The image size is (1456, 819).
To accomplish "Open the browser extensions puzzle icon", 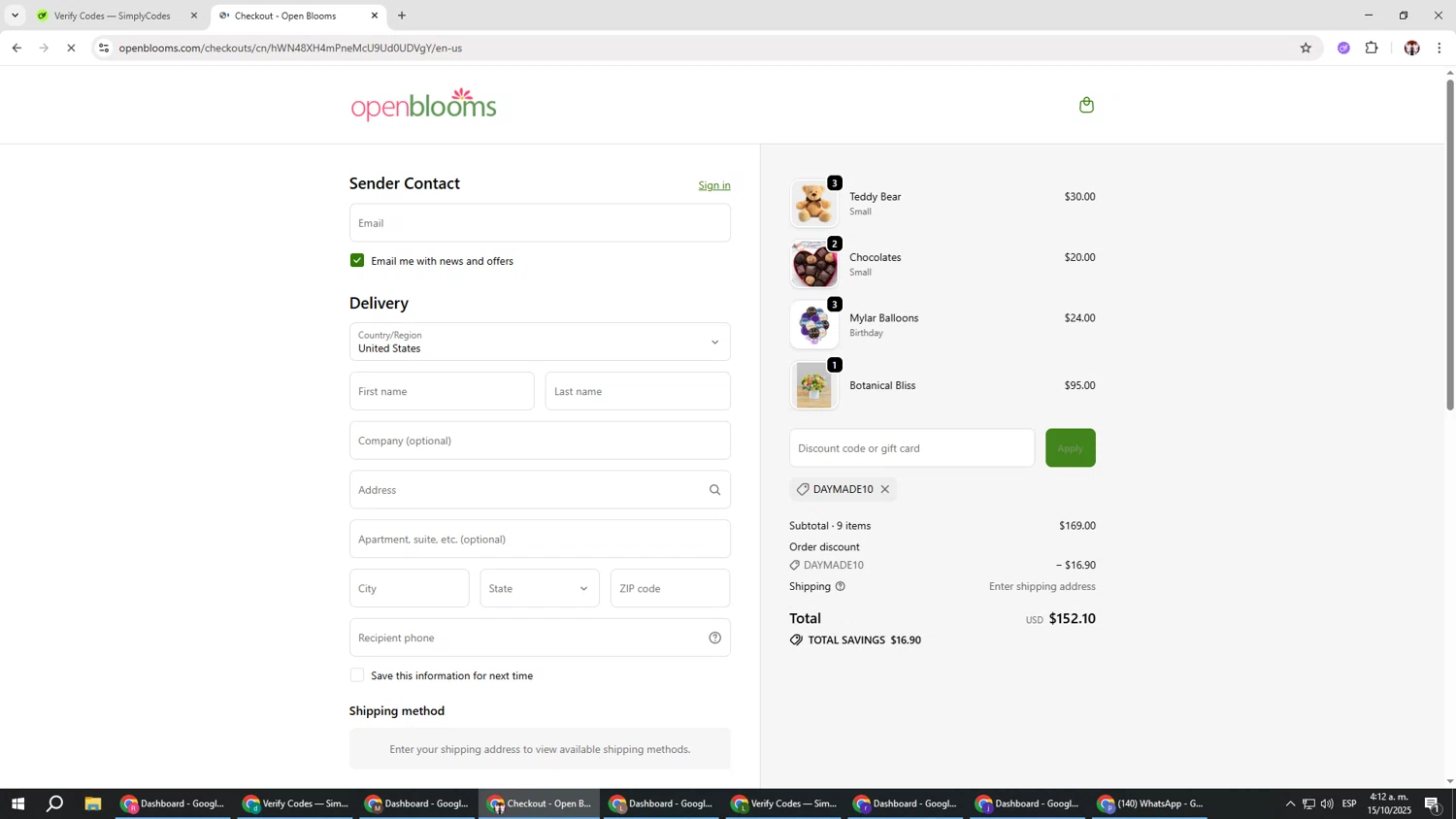I will pyautogui.click(x=1372, y=48).
